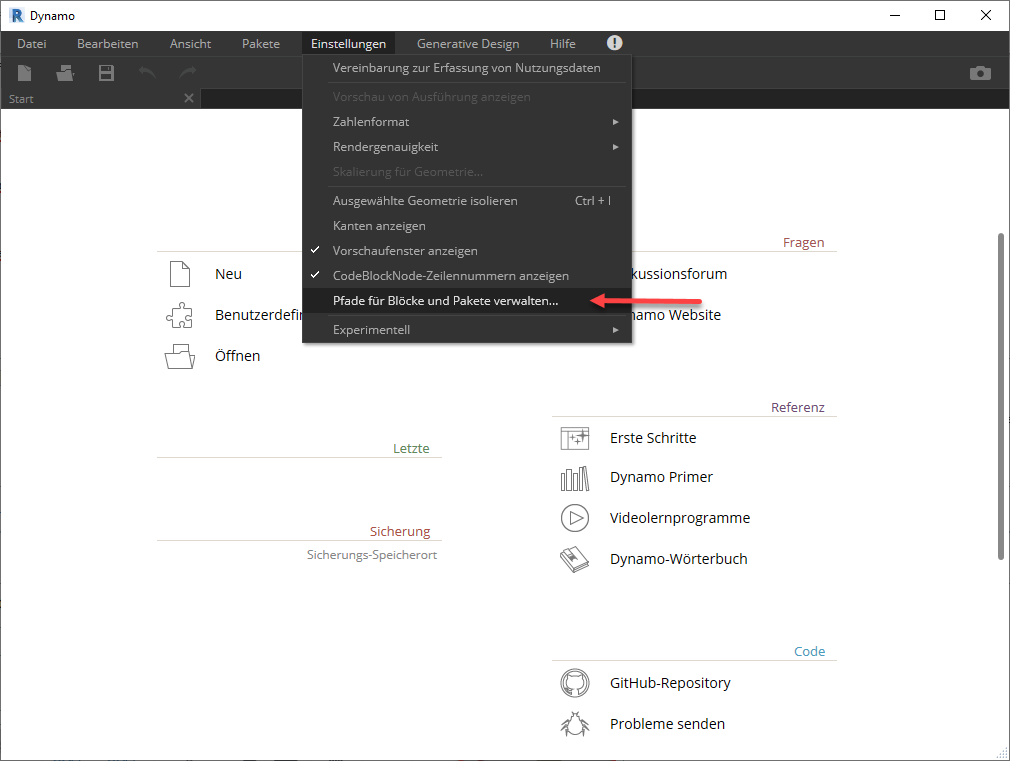Click the Videolernprogramme play icon
The height and width of the screenshot is (761, 1010).
pyautogui.click(x=574, y=518)
